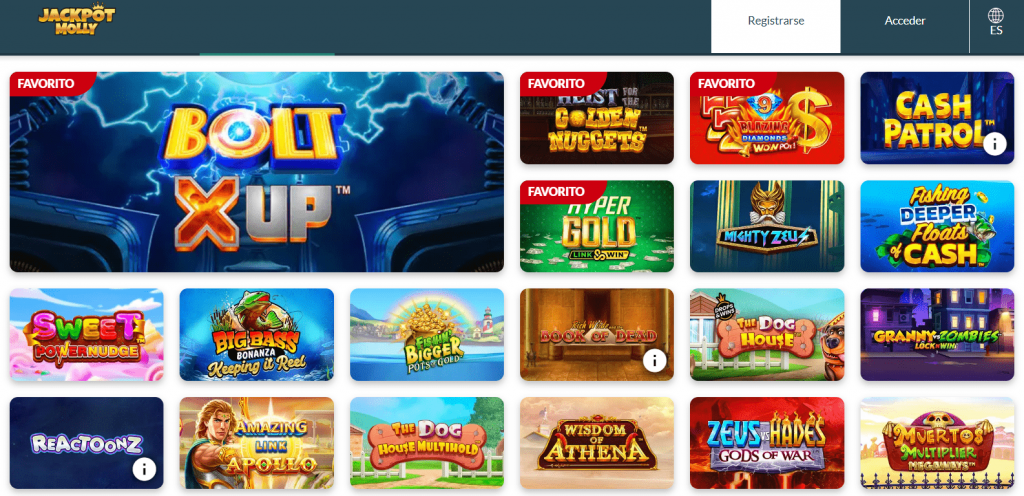The height and width of the screenshot is (496, 1024).
Task: Launch Zeus vs Hades Gods of War
Action: point(767,443)
